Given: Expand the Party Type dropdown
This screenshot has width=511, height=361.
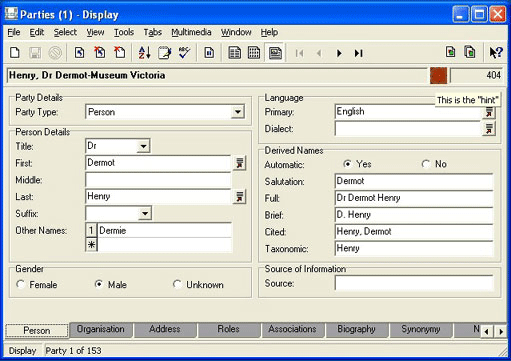Looking at the screenshot, I should tap(238, 112).
